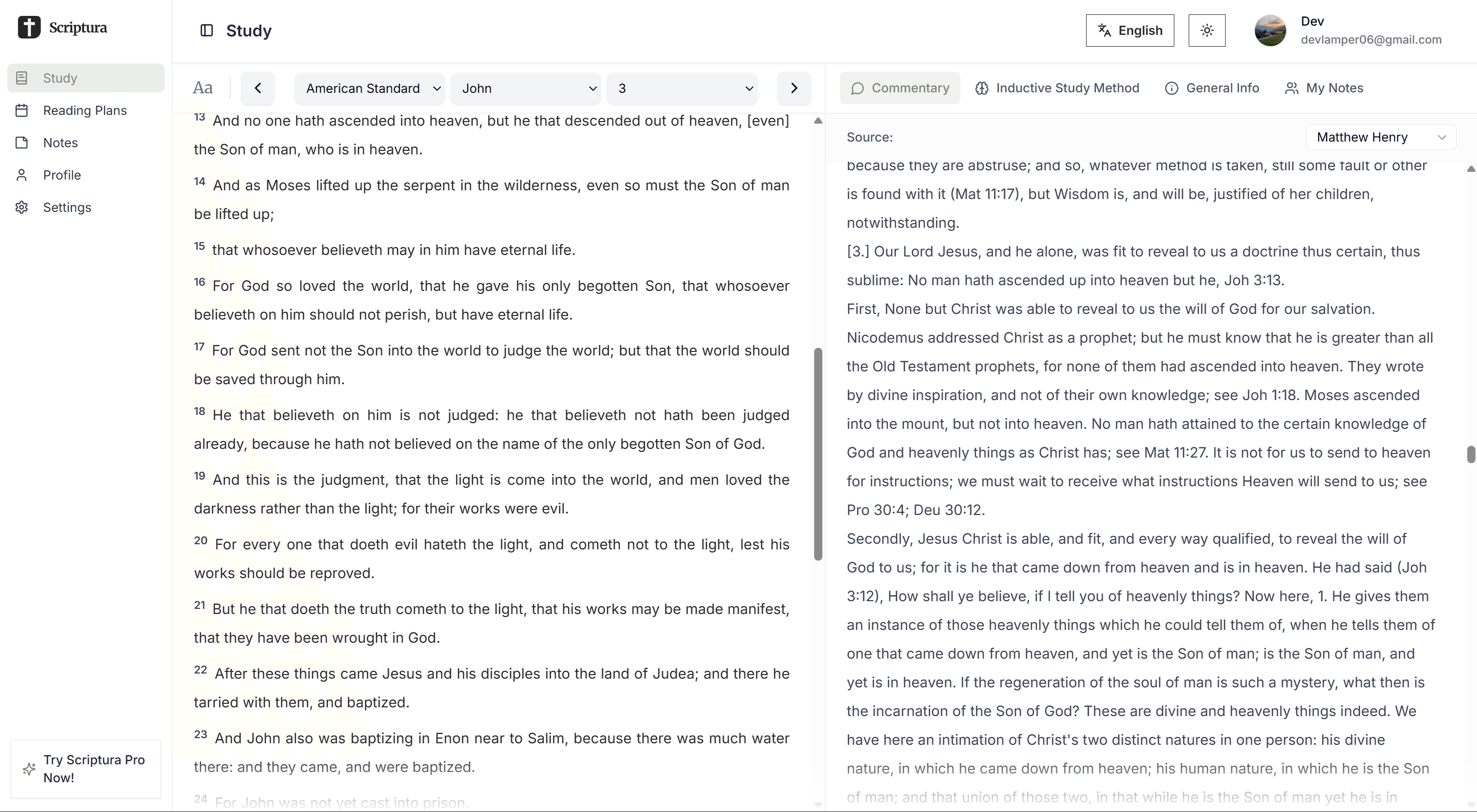The width and height of the screenshot is (1477, 812).
Task: Switch to the Inductive Study Method tab
Action: tap(1057, 88)
